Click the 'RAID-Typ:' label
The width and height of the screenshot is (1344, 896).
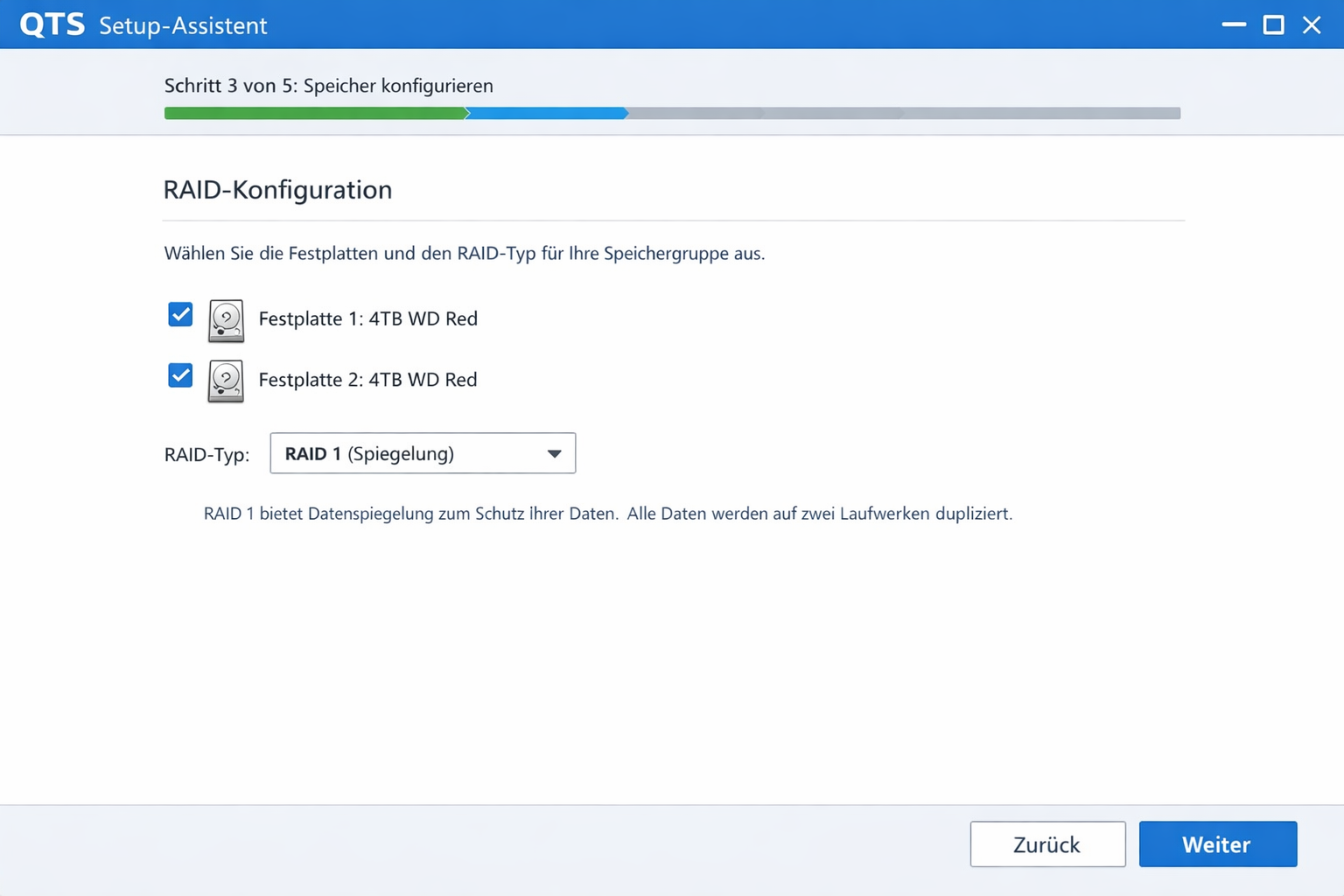[206, 454]
